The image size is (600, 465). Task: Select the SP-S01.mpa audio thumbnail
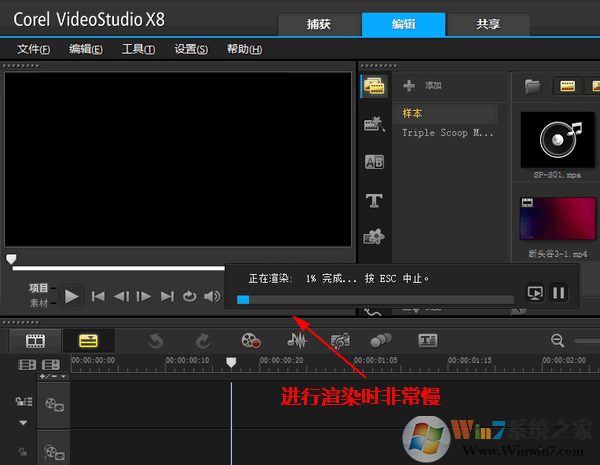pos(558,139)
